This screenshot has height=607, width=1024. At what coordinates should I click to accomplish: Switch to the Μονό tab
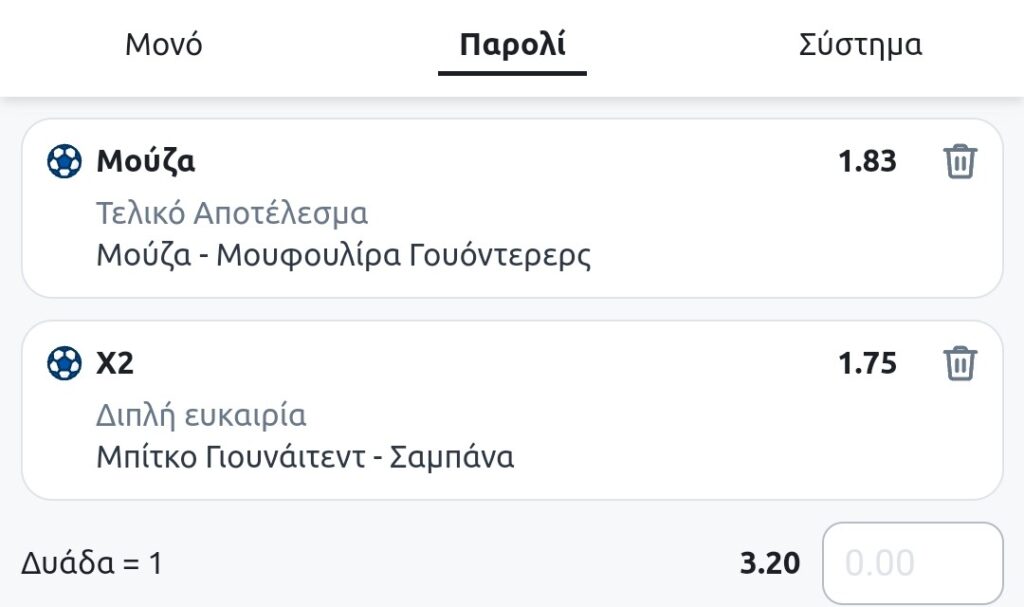click(164, 45)
